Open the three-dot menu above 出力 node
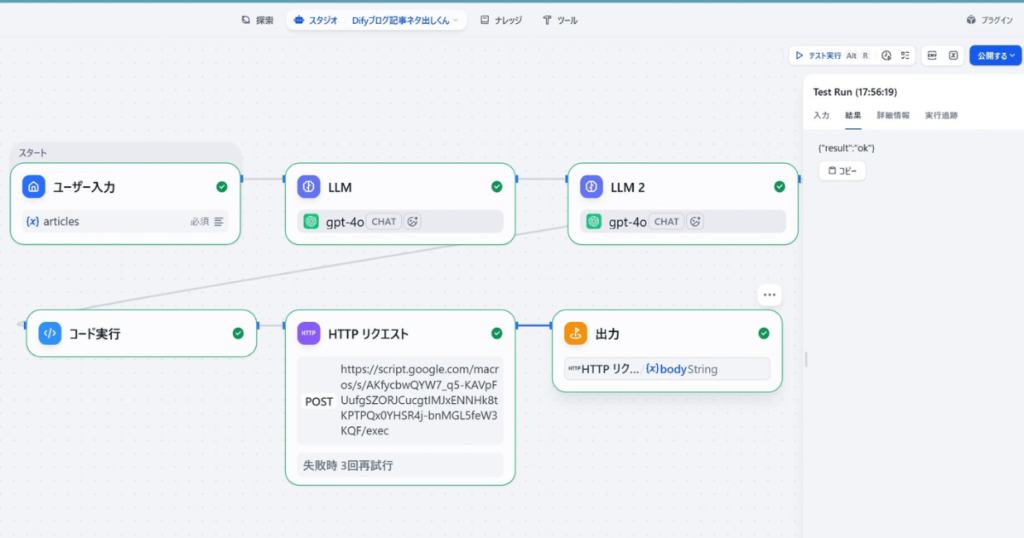The width and height of the screenshot is (1024, 538). point(770,295)
